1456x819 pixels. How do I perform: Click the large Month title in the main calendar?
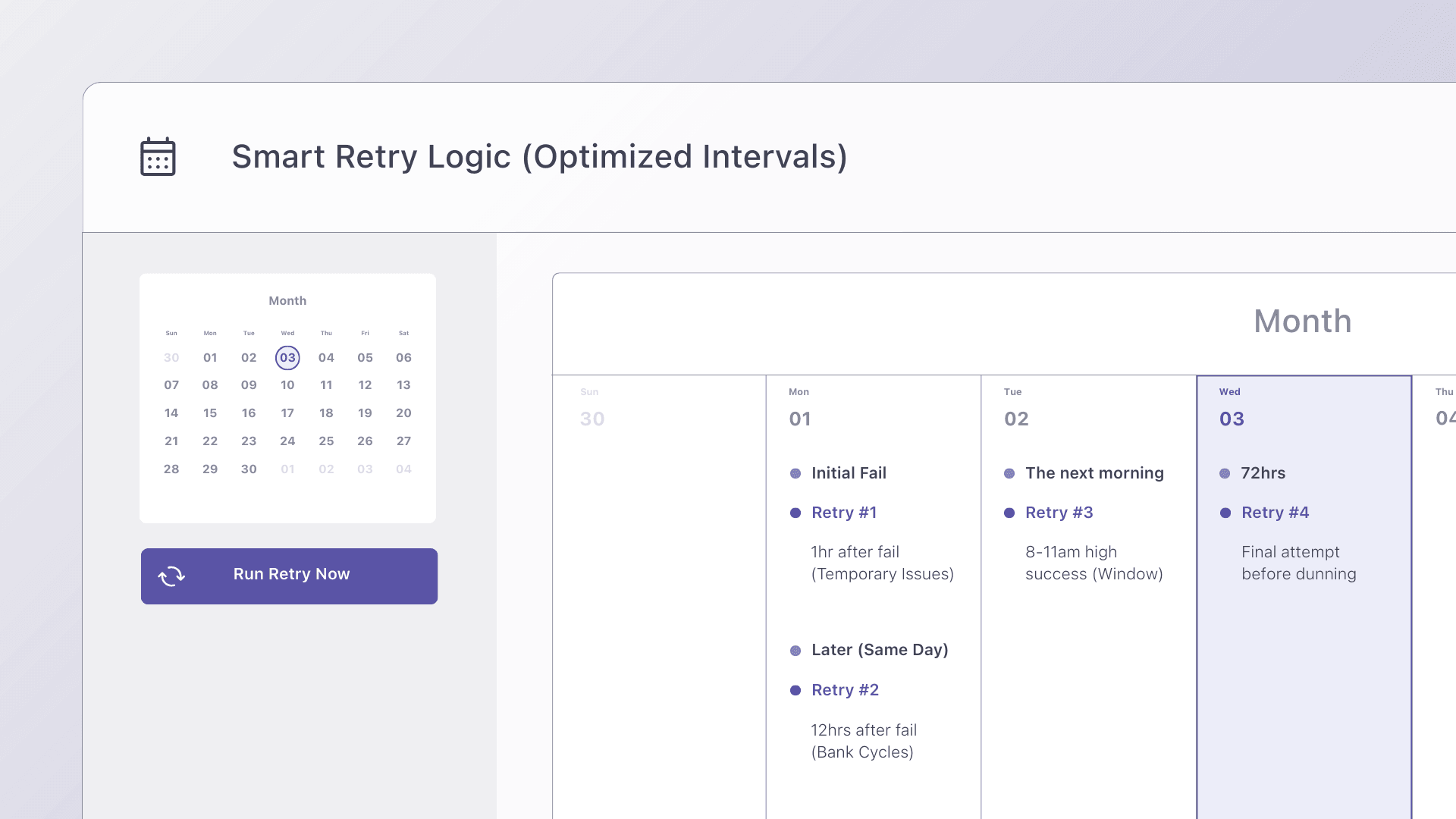(1302, 322)
